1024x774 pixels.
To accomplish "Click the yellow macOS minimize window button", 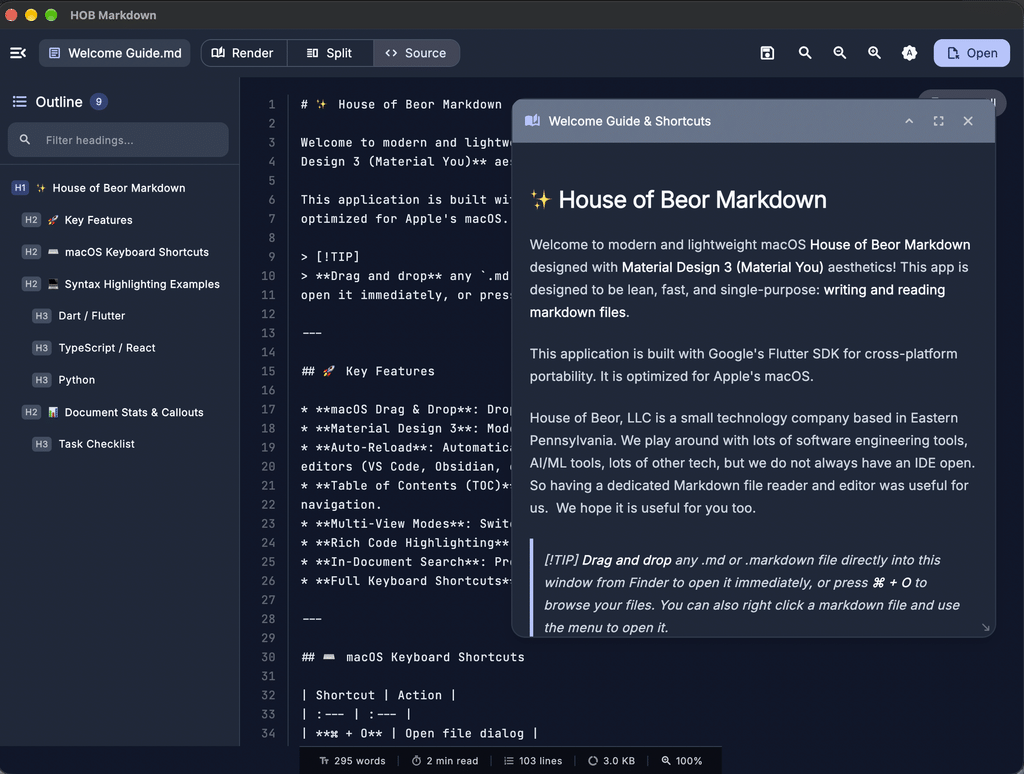I will [31, 15].
